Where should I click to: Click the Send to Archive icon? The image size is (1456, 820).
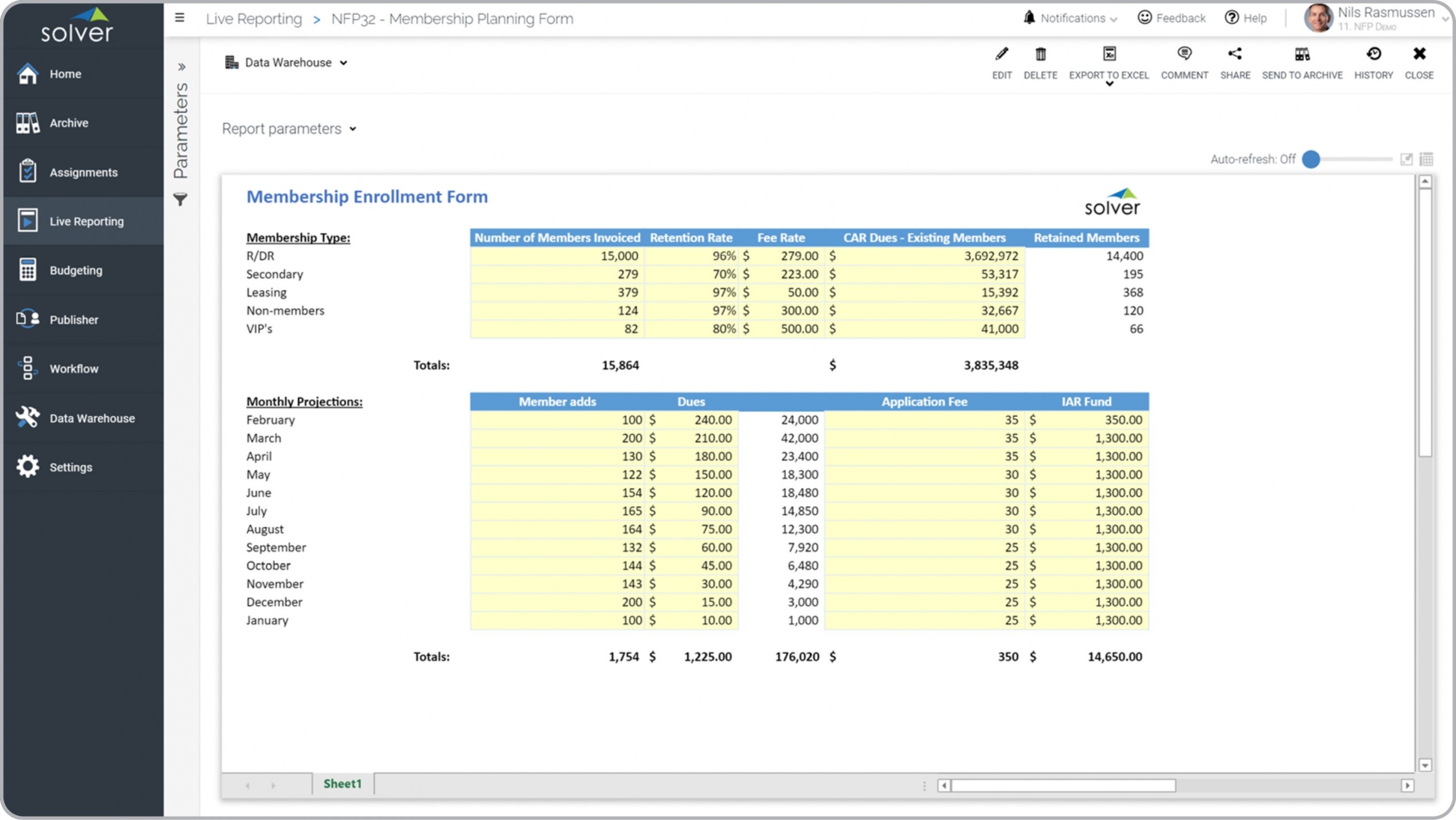[1302, 55]
